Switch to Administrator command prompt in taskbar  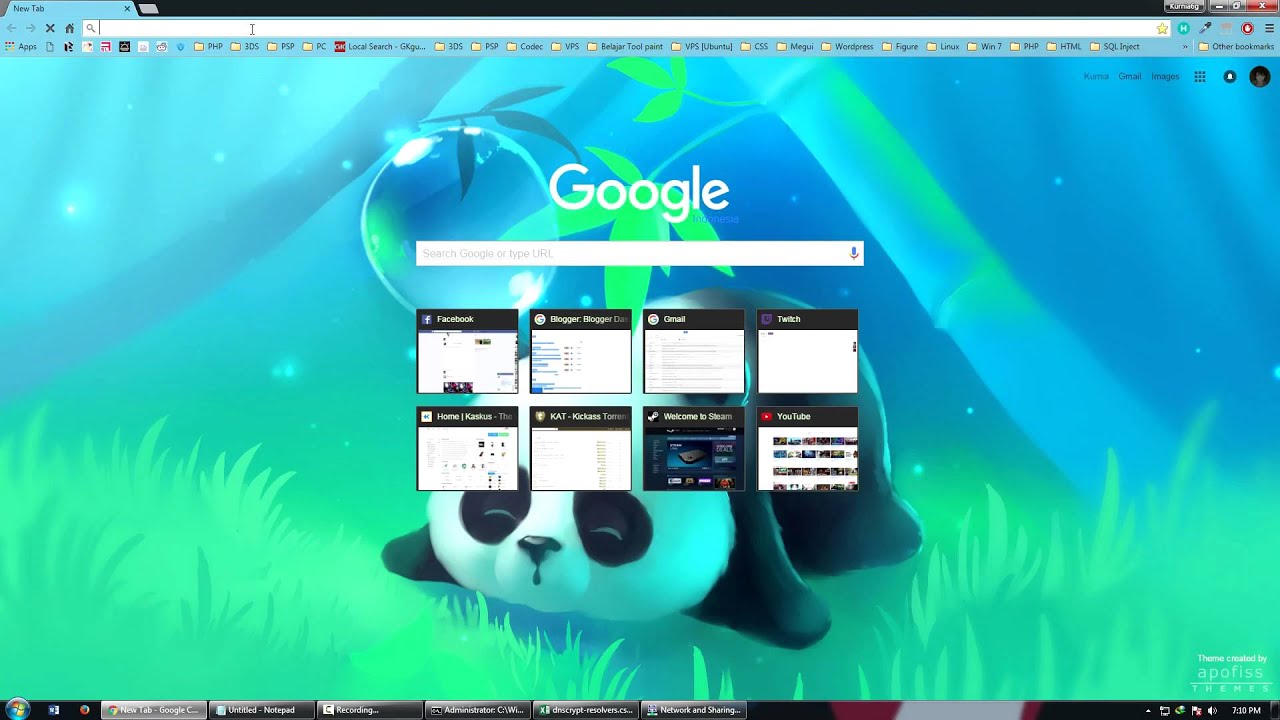coord(477,710)
